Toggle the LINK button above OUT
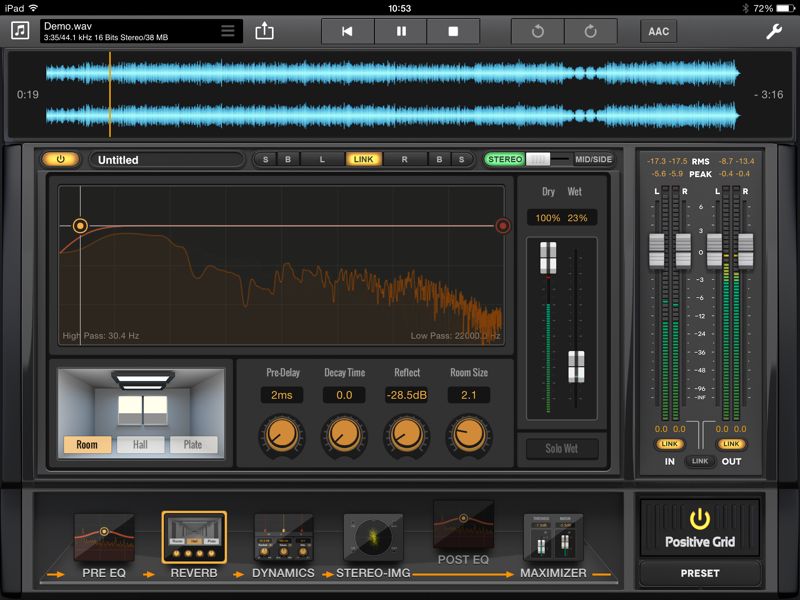This screenshot has width=800, height=600. [731, 444]
